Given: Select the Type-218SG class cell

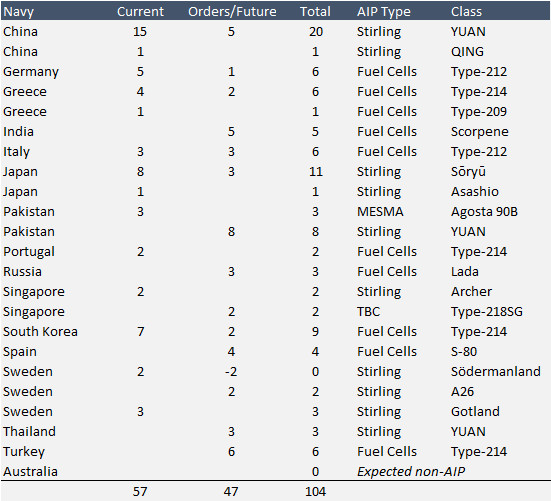Looking at the screenshot, I should 487,312.
